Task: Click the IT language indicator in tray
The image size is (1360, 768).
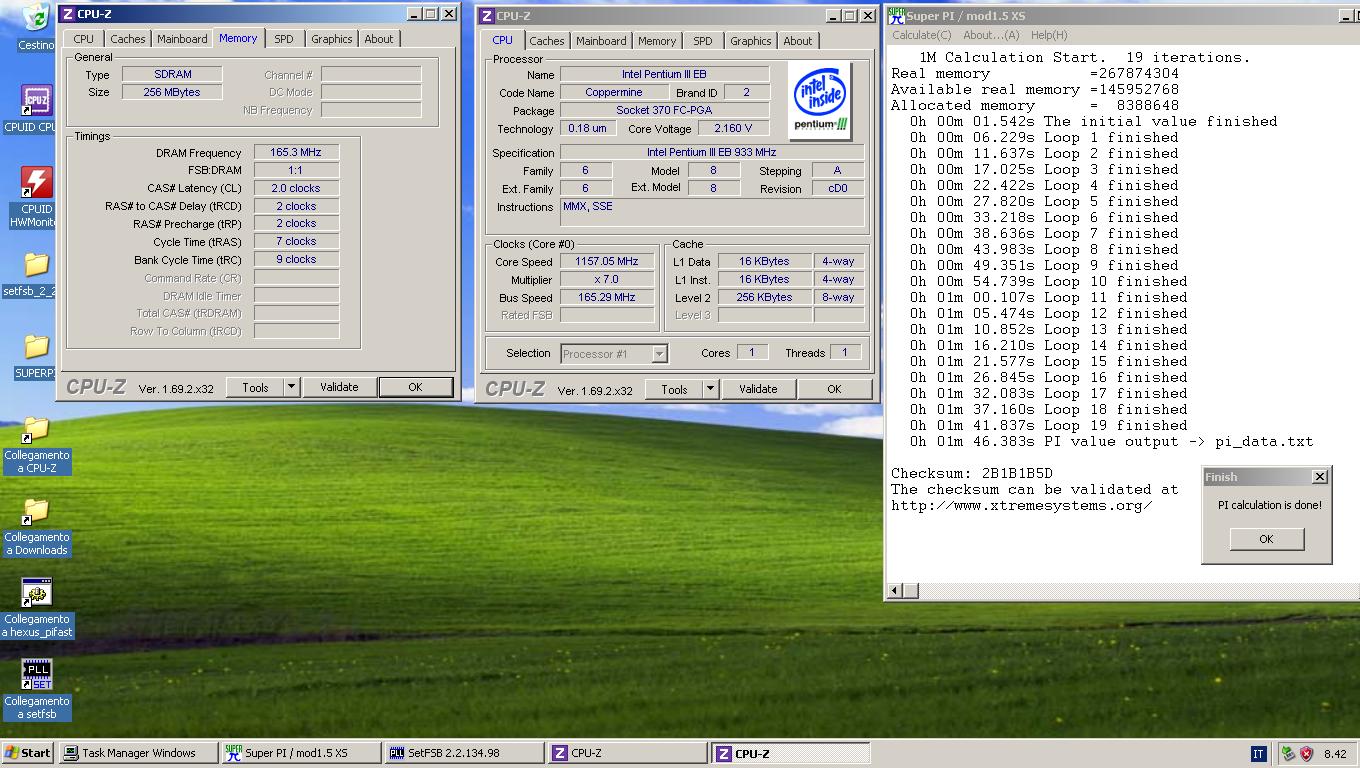Action: coord(1258,754)
